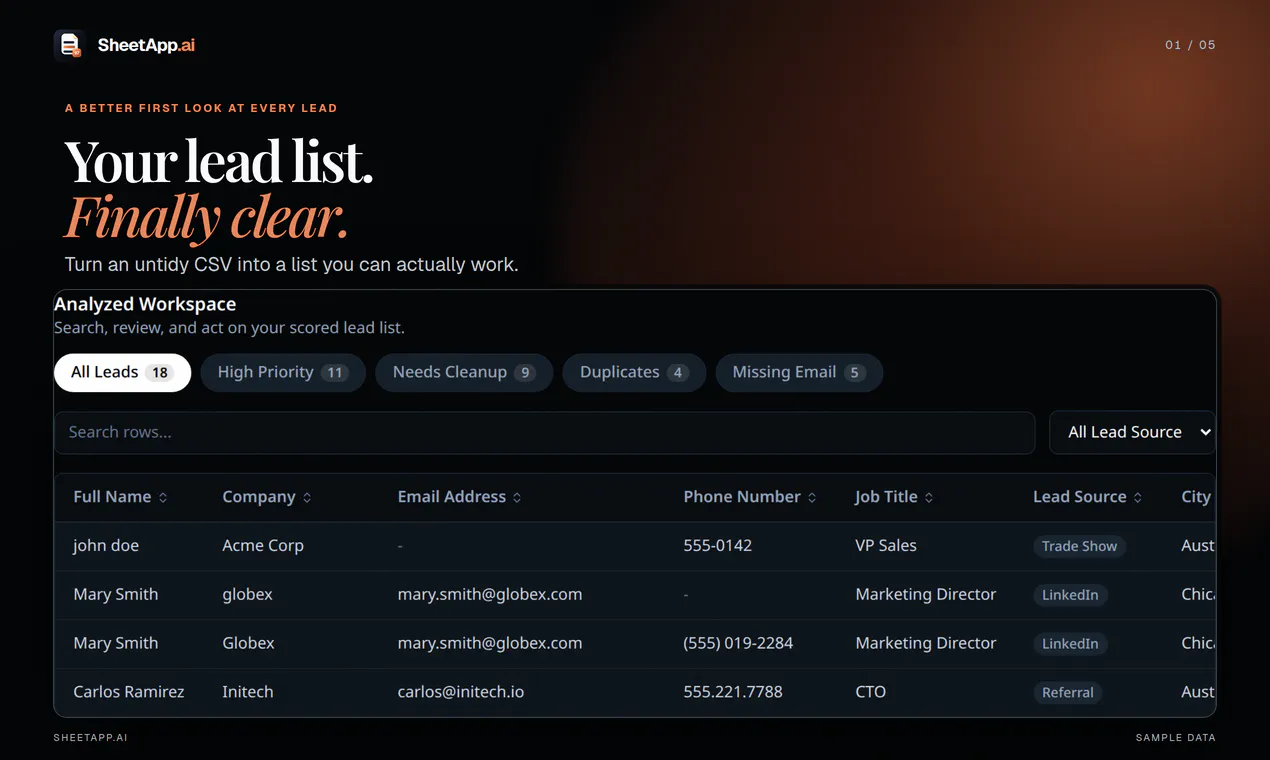Click the SheetApp.ai logo icon
Screen dimensions: 1270x760
[70, 45]
